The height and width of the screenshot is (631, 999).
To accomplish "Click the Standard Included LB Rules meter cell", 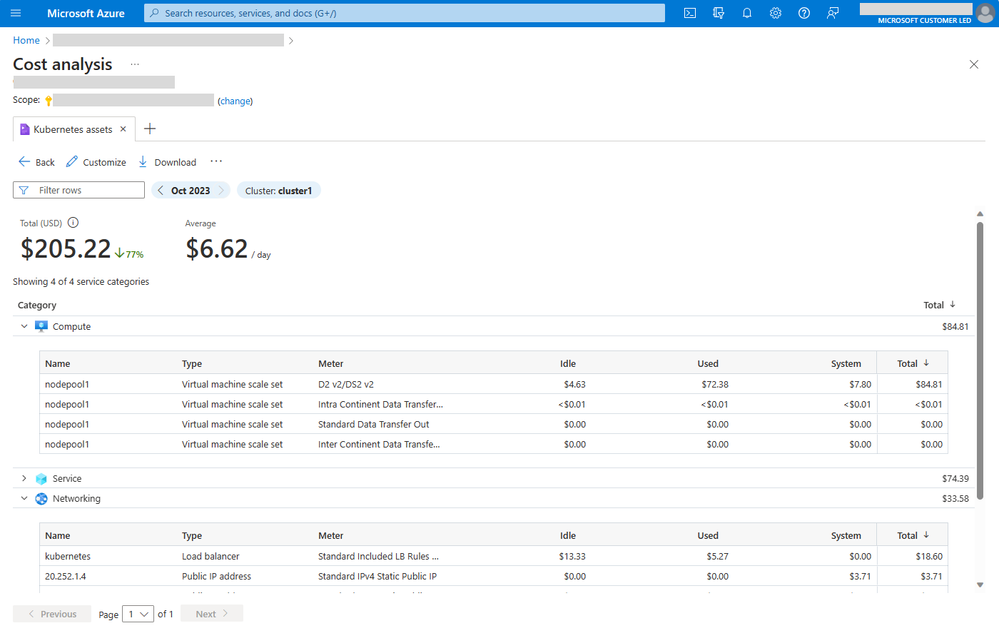I will pyautogui.click(x=378, y=556).
